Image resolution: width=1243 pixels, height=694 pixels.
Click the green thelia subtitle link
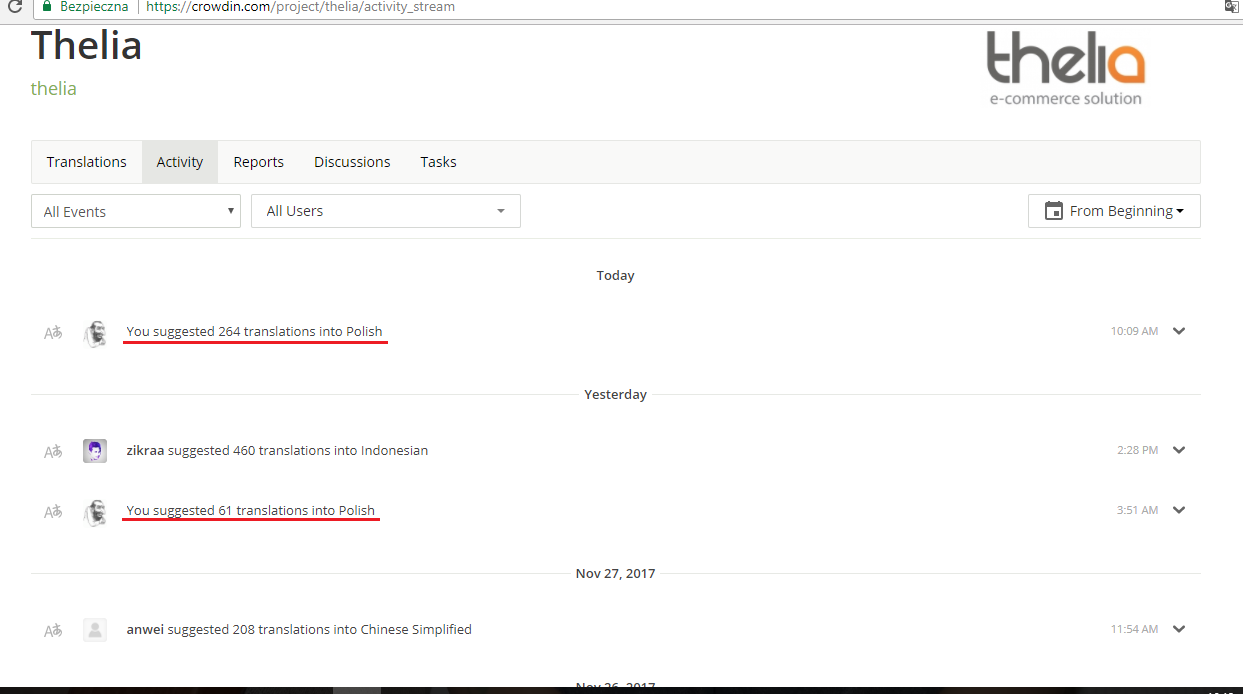[x=54, y=88]
